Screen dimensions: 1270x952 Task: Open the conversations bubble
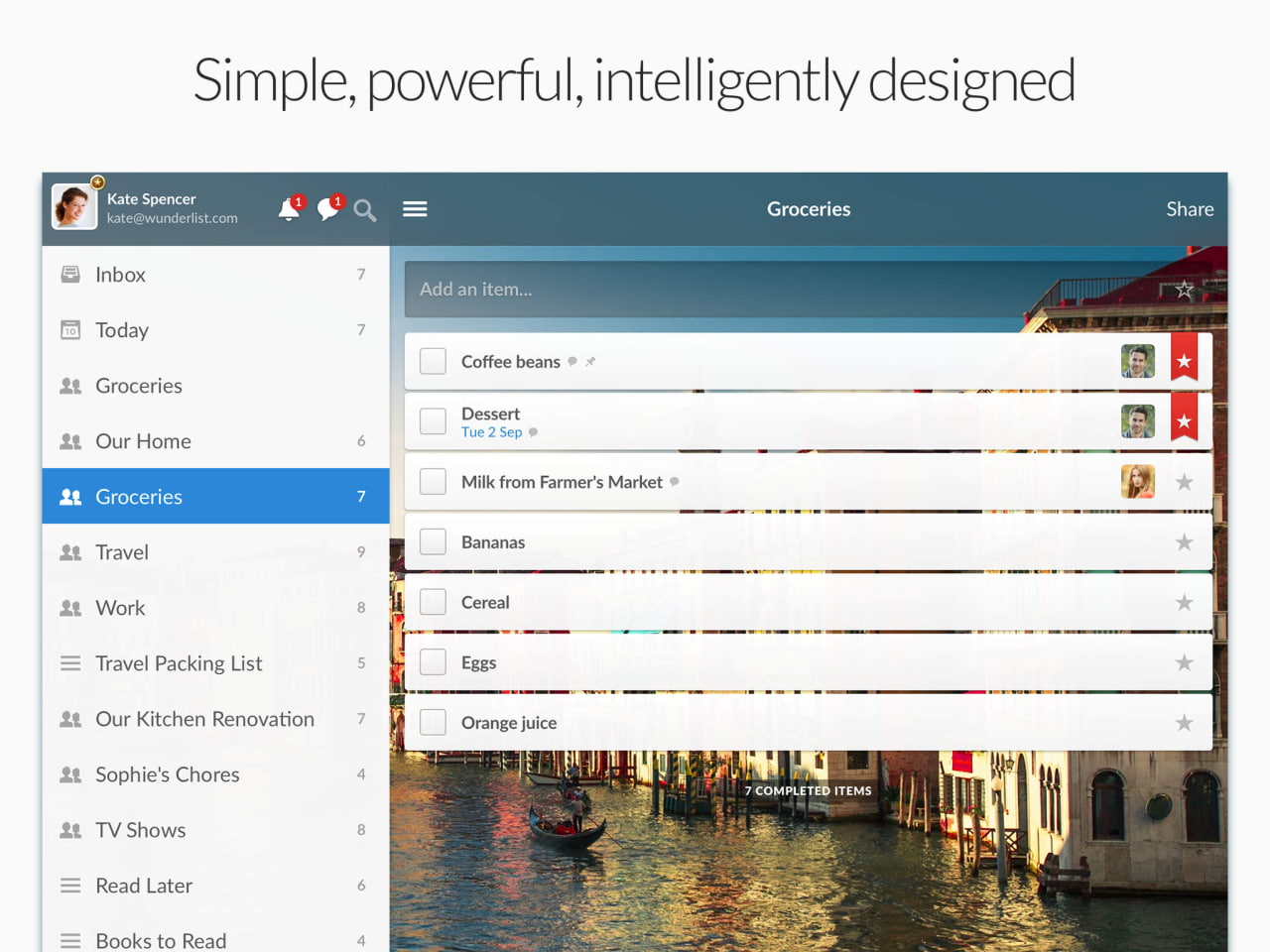point(328,209)
